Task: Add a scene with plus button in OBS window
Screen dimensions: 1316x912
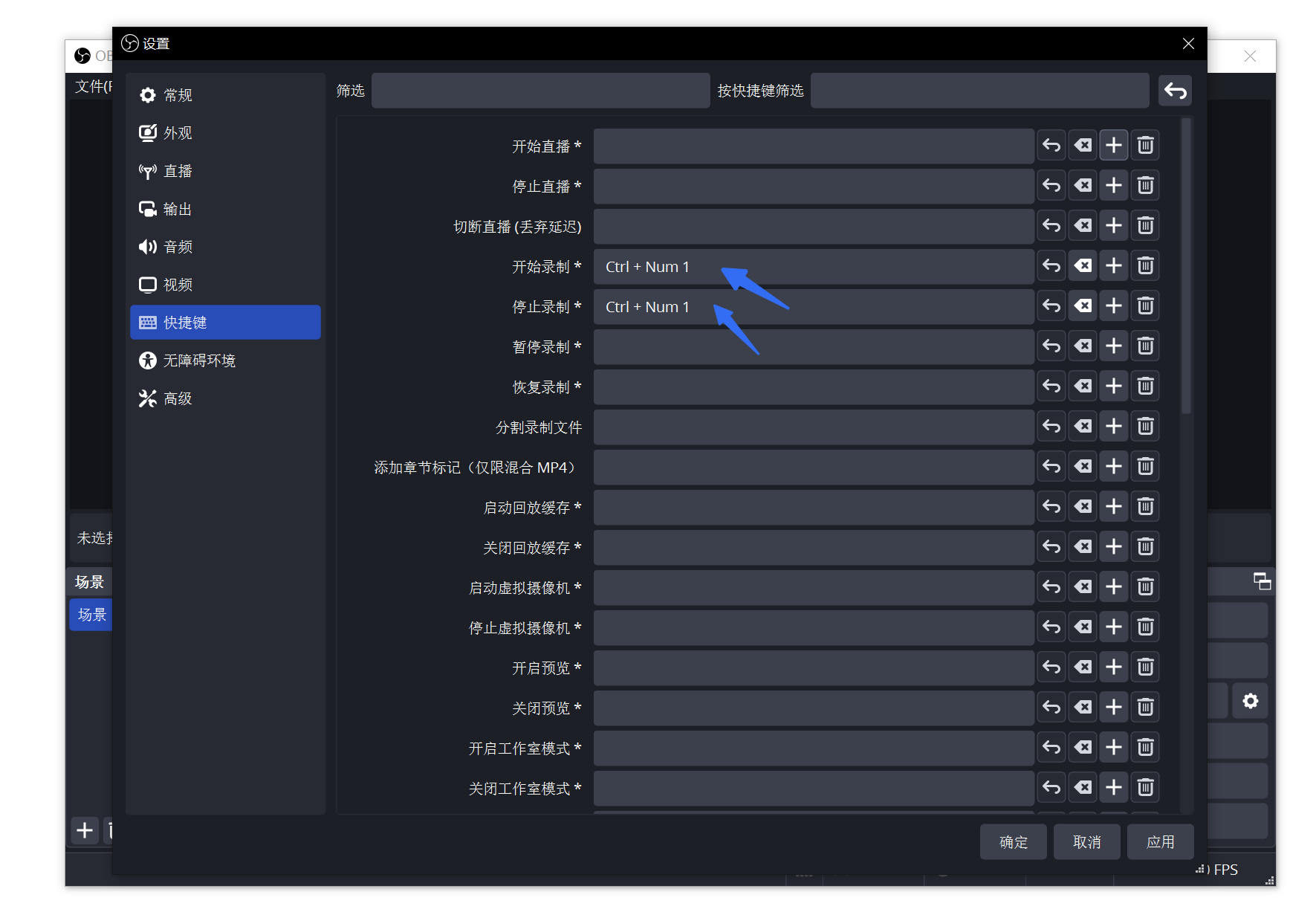Action: click(x=85, y=829)
